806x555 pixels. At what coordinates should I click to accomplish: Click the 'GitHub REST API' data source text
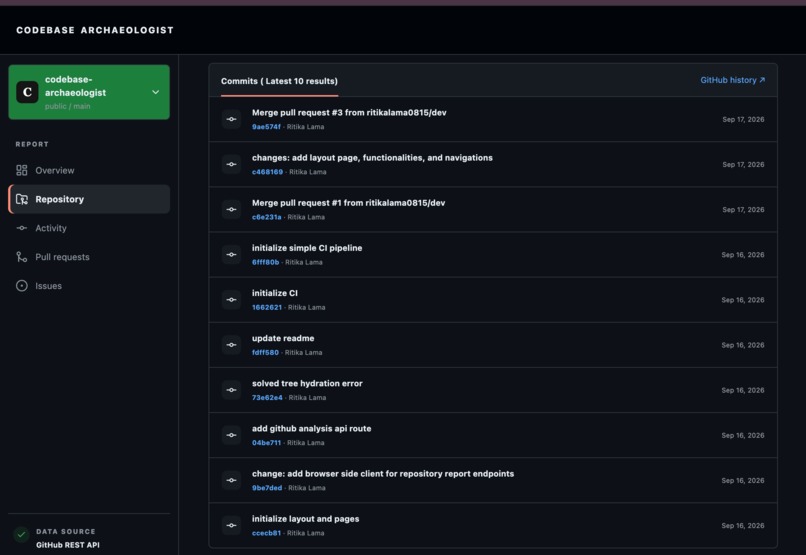68,545
